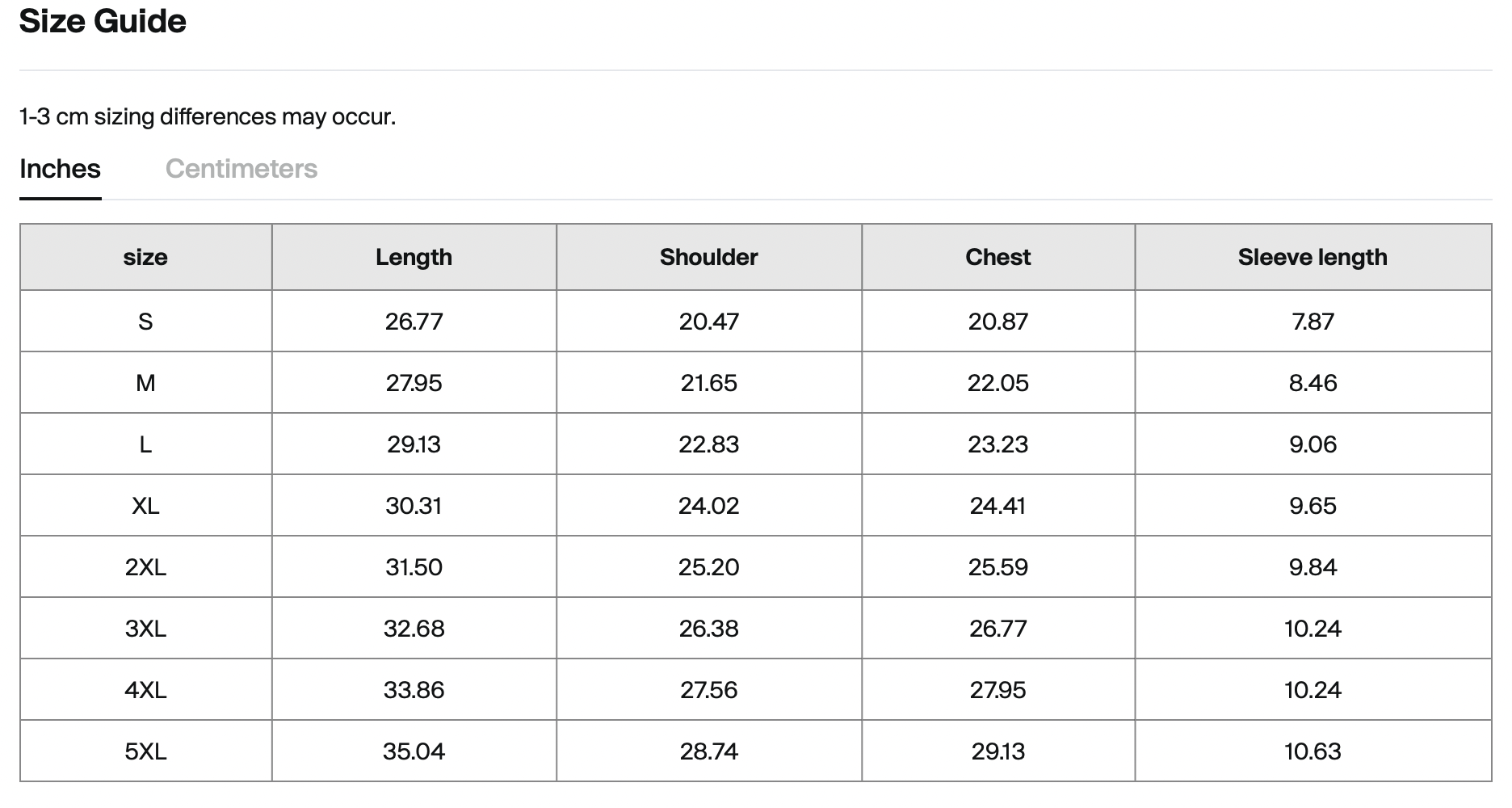Select the Inches tab
Screen dimensions: 1512x808
pyautogui.click(x=61, y=169)
